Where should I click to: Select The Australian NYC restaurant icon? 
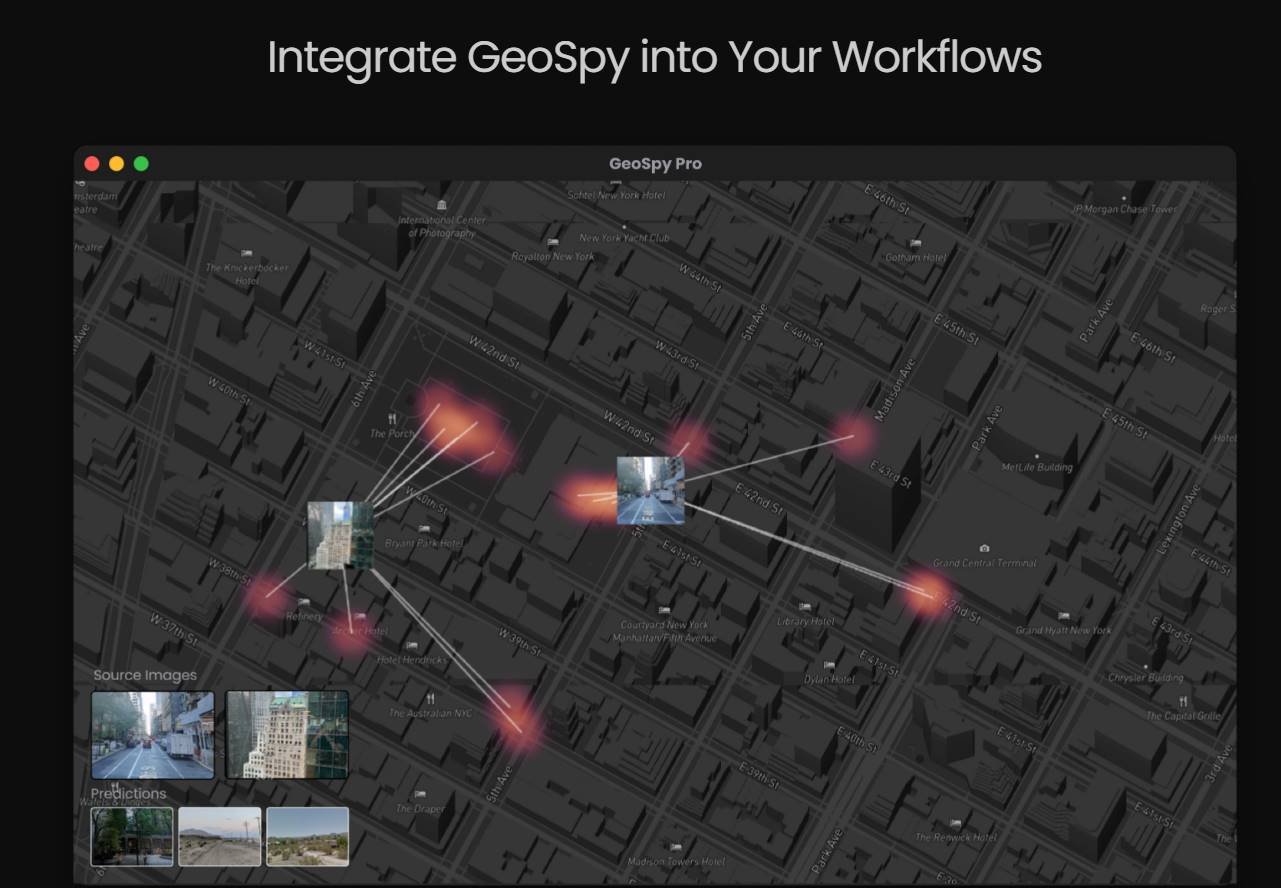pyautogui.click(x=430, y=699)
